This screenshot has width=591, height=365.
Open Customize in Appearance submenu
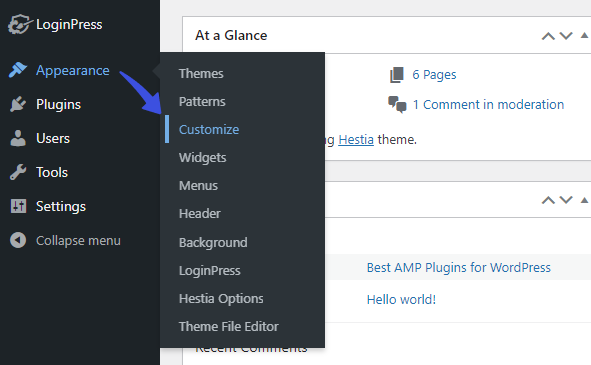(209, 129)
